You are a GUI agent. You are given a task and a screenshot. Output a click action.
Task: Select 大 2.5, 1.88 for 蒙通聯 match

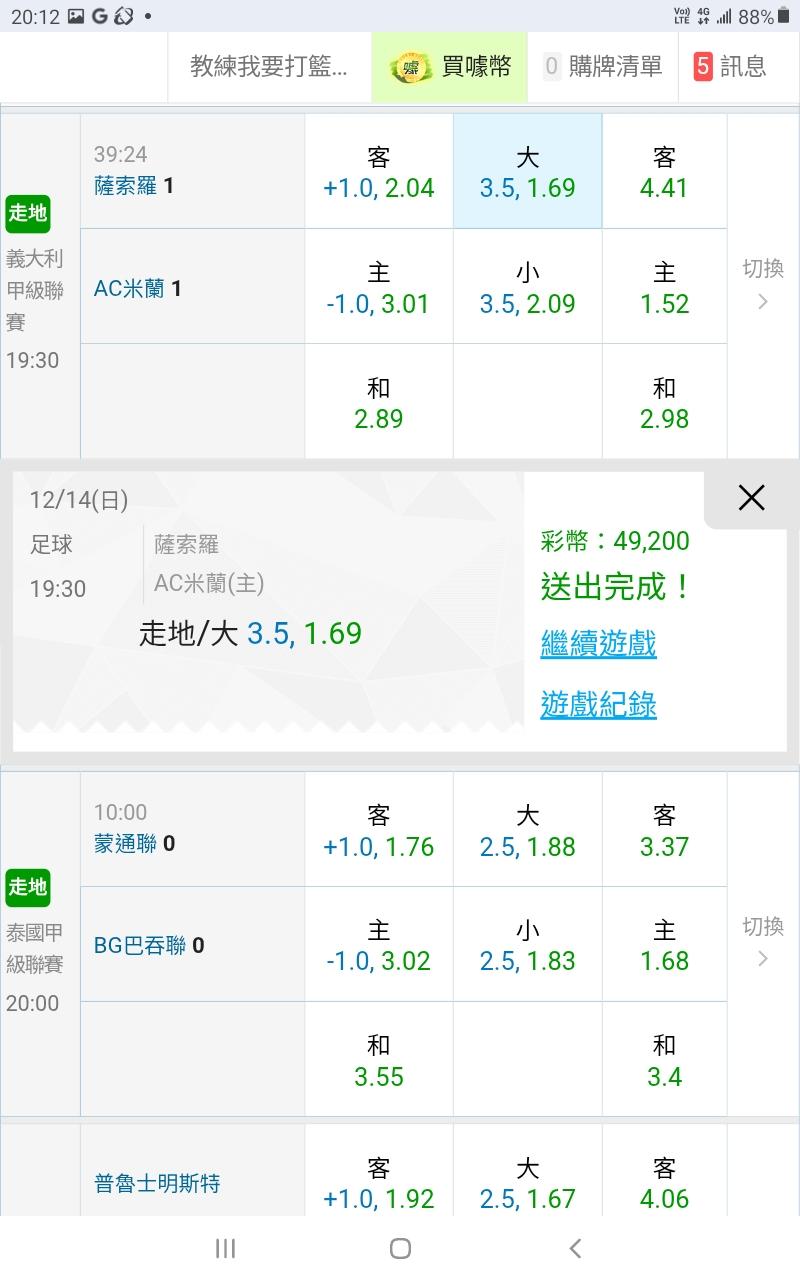tap(527, 831)
